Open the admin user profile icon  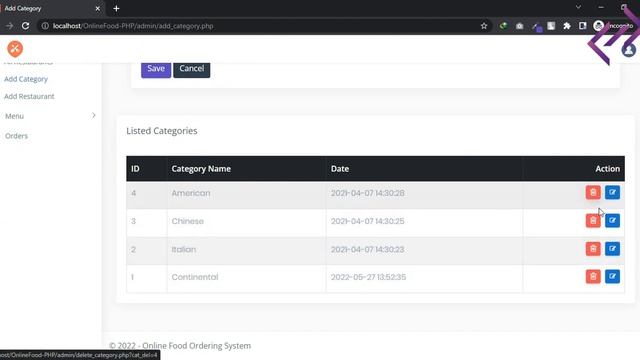(629, 50)
